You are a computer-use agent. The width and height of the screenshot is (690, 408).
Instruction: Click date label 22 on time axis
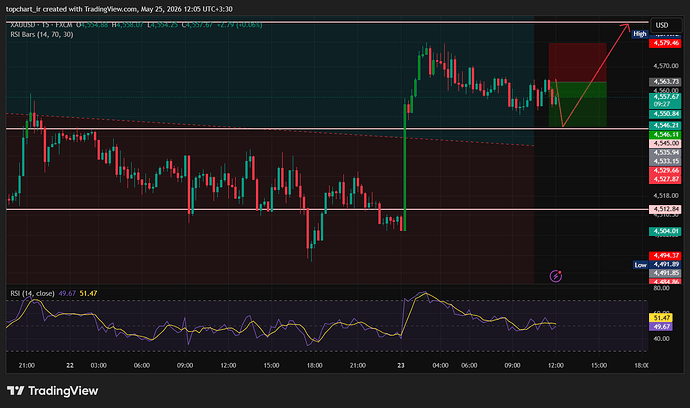pyautogui.click(x=70, y=365)
